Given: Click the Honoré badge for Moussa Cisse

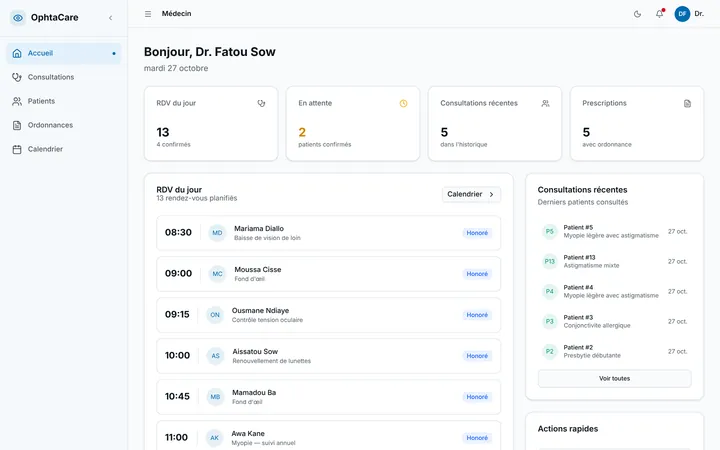Looking at the screenshot, I should click(477, 274).
